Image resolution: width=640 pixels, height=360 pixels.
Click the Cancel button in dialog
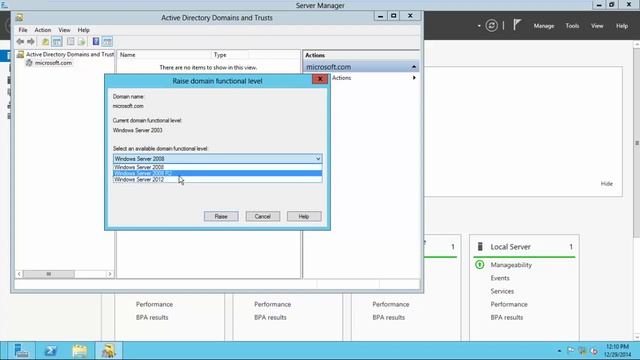(x=262, y=216)
